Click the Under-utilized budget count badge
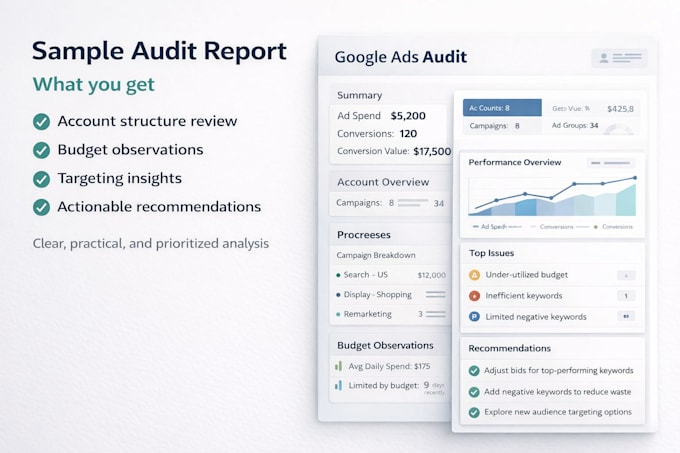Screen dimensions: 680x453 (626, 275)
